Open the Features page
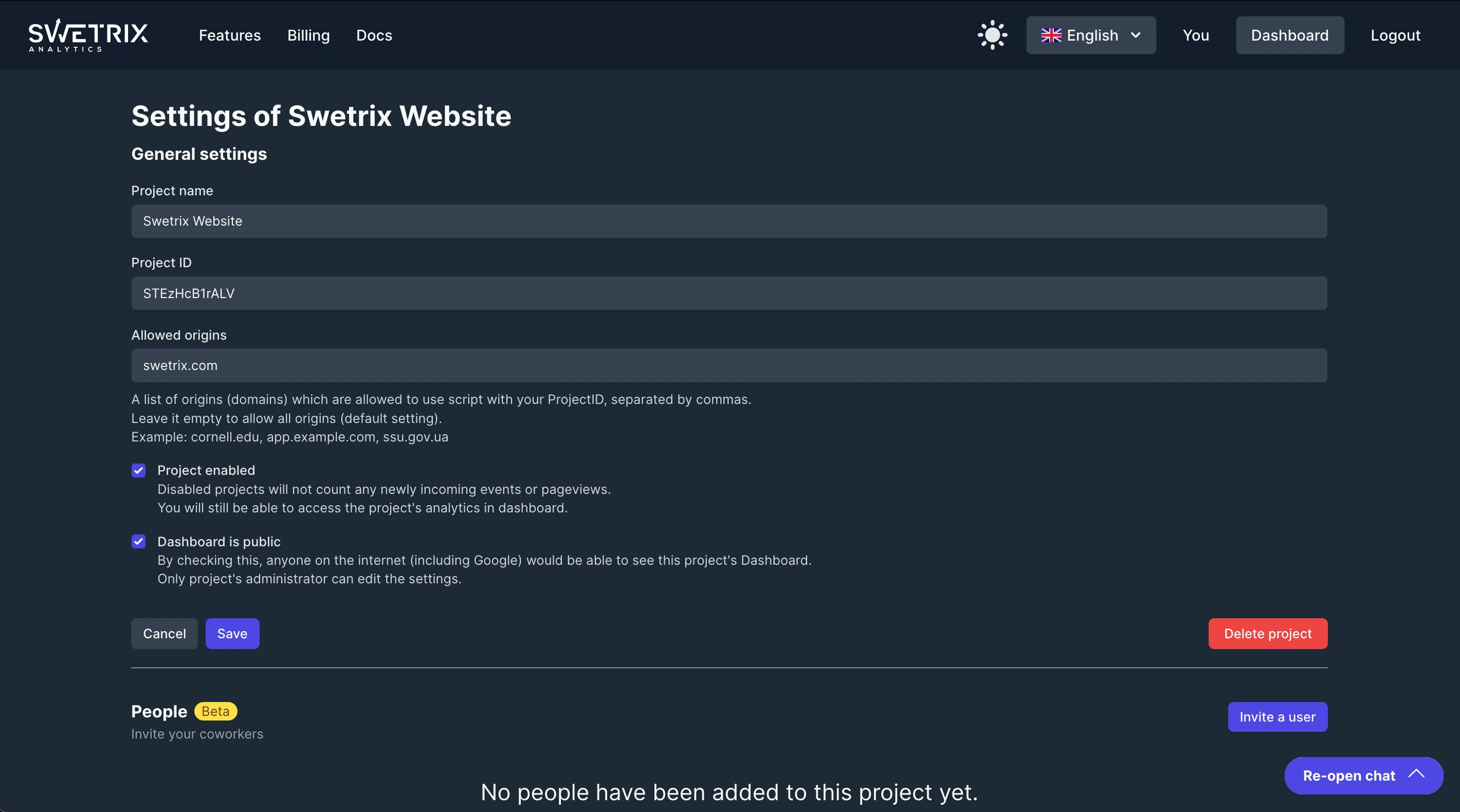This screenshot has height=812, width=1460. (230, 35)
